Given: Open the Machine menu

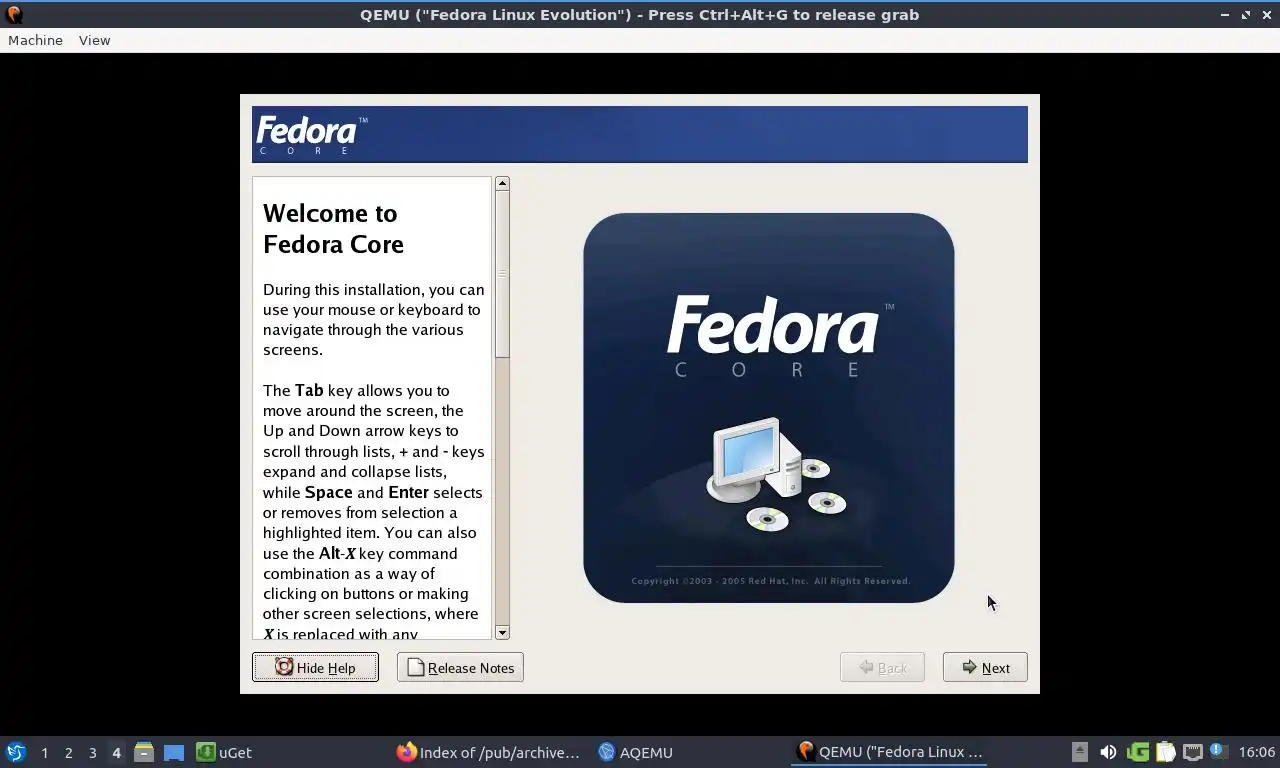Looking at the screenshot, I should [35, 40].
